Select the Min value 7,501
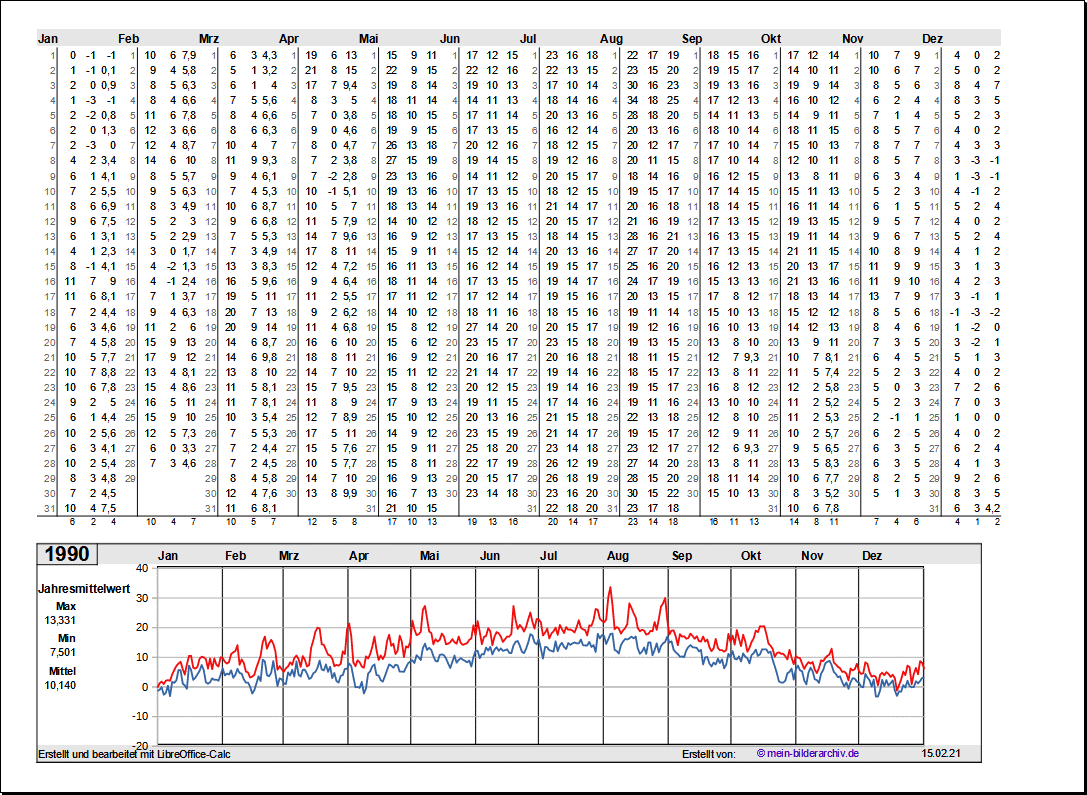Viewport: 1087px width, 795px height. tap(59, 652)
